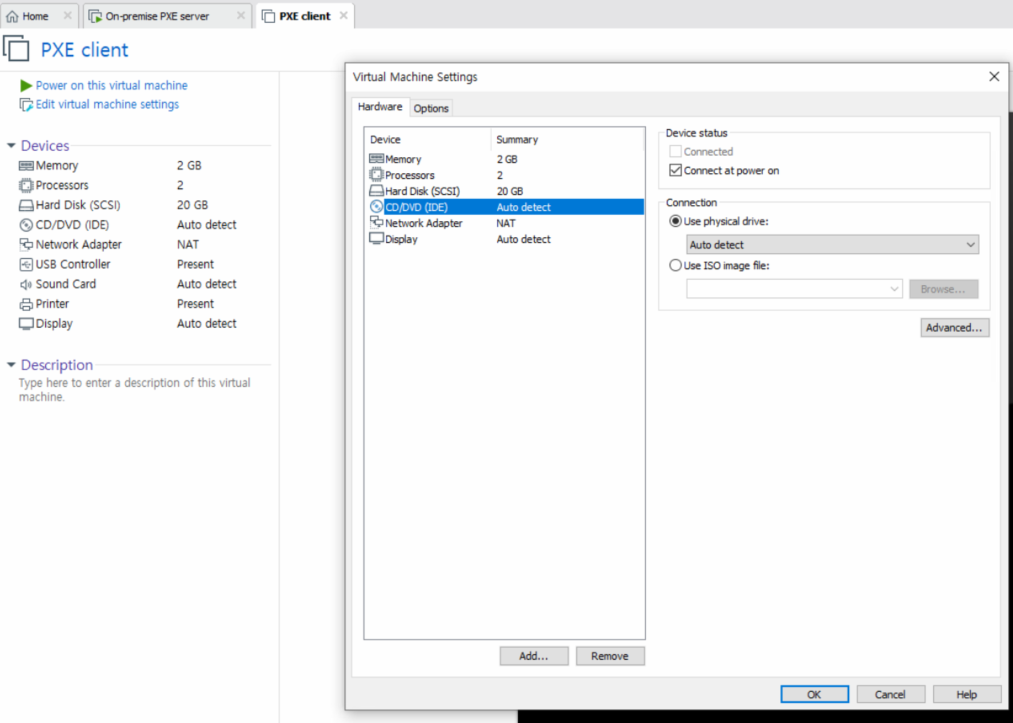Click Edit virtual machine settings link

click(x=107, y=105)
